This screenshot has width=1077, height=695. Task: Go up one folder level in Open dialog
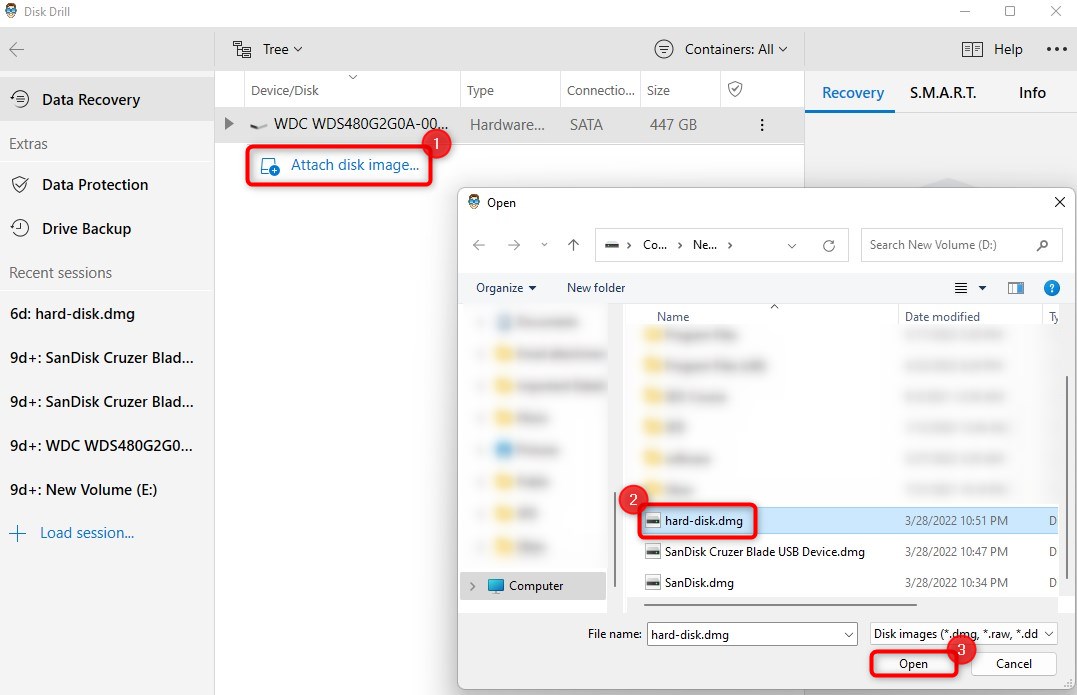pos(574,245)
